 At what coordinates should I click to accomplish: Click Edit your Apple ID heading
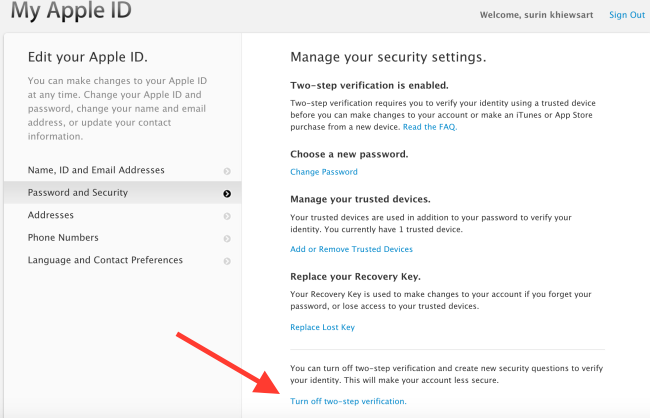click(88, 57)
